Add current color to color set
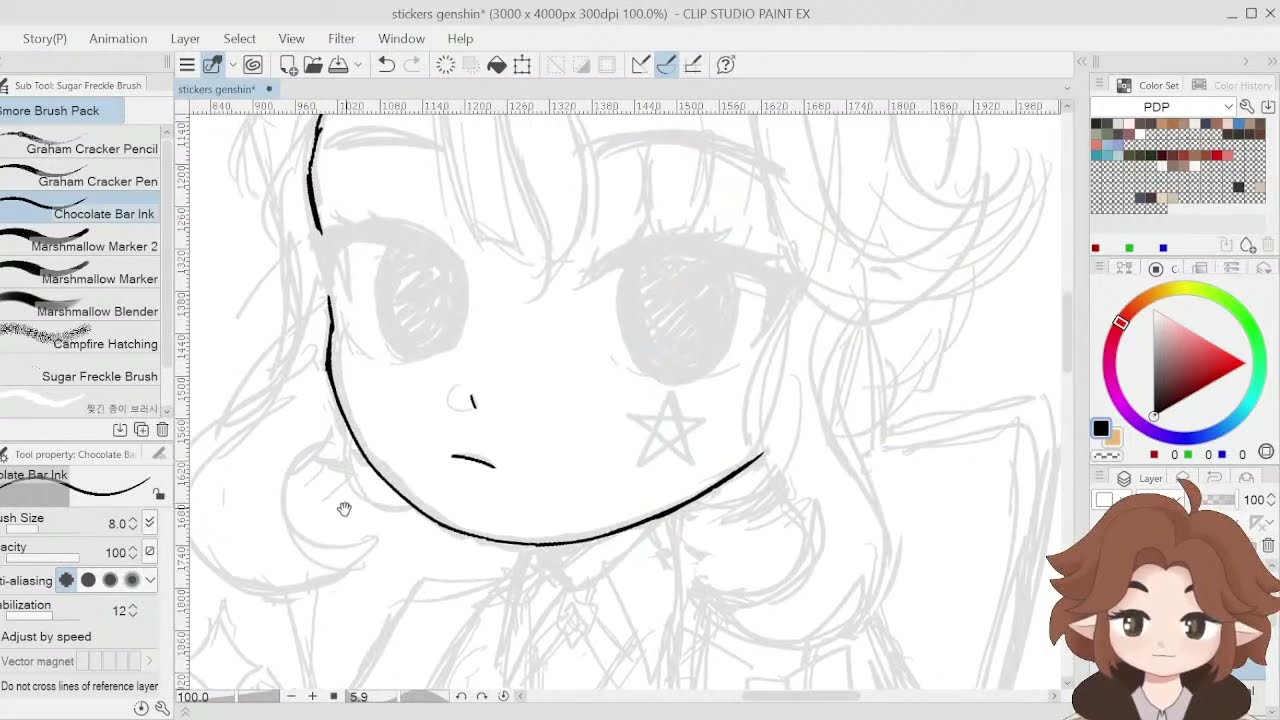Screen dimensions: 1280x720 tap(1248, 246)
